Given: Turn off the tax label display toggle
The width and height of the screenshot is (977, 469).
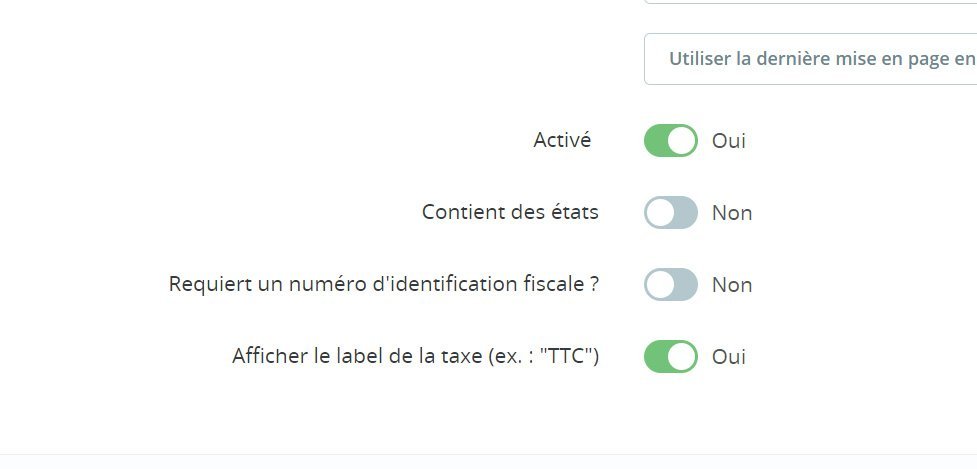Looking at the screenshot, I should (670, 357).
